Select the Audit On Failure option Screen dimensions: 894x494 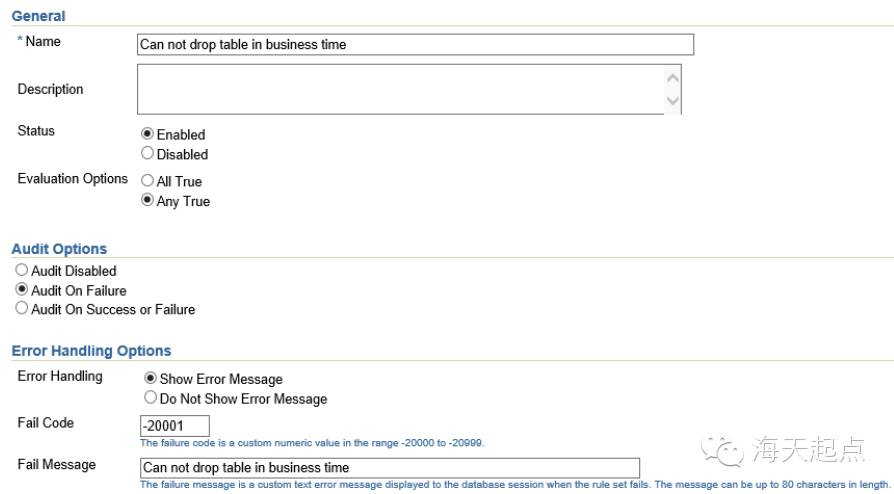click(x=22, y=290)
